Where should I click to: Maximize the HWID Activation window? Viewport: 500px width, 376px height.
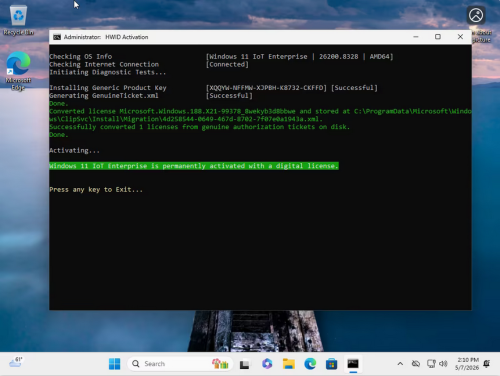click(438, 37)
